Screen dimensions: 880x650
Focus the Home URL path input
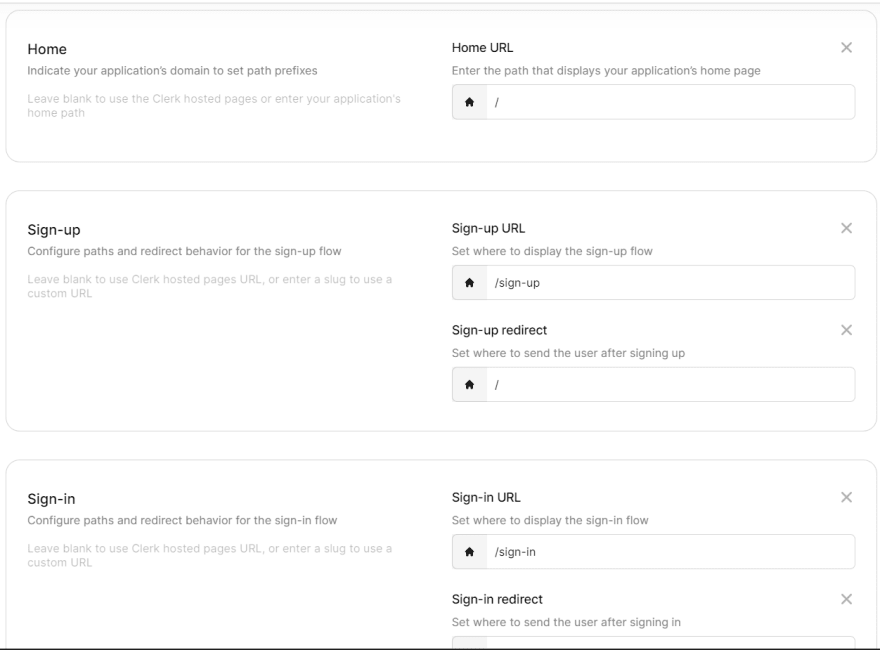coord(671,102)
